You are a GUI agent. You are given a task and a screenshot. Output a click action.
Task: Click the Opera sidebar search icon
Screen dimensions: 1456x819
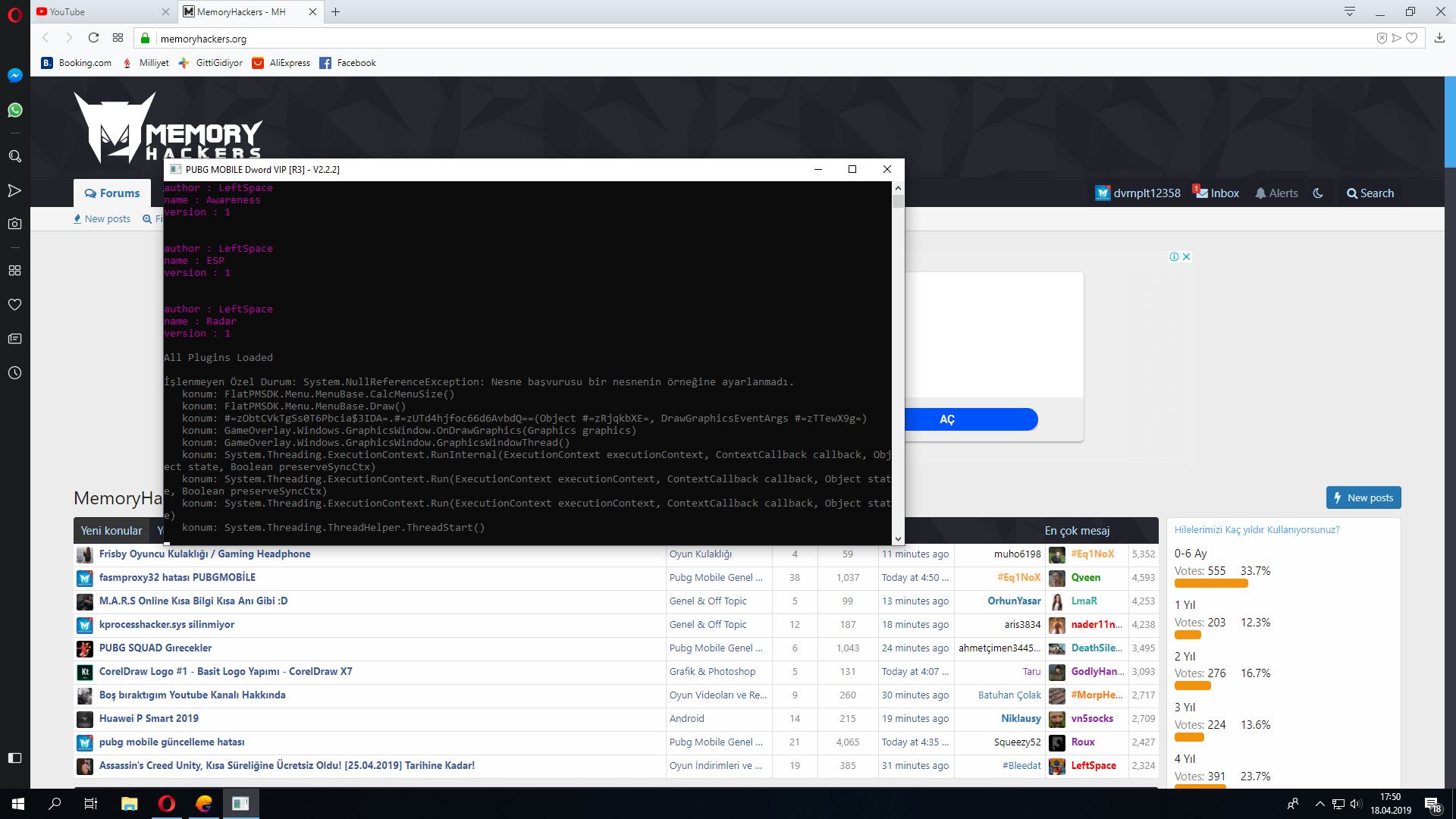(14, 156)
